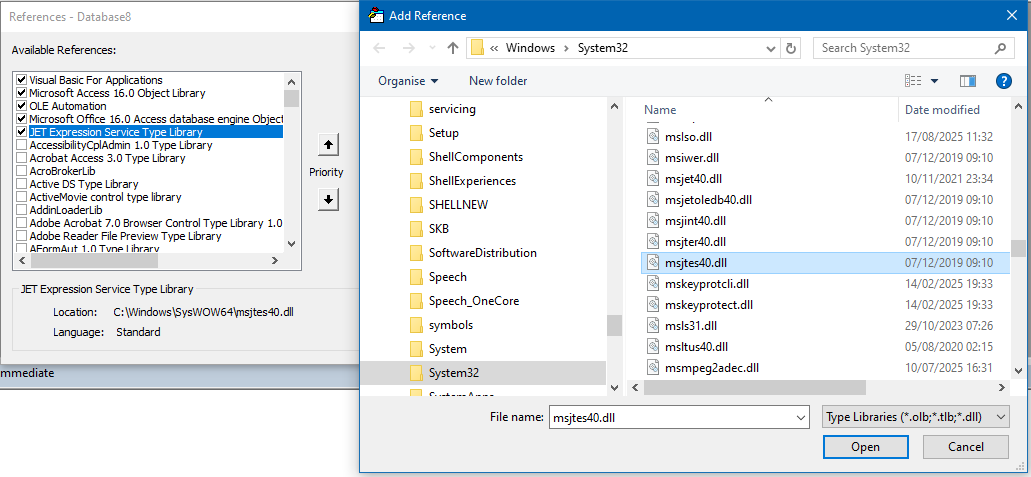1031x477 pixels.
Task: Click the SoftwareDistribution folder icon
Action: 416,253
